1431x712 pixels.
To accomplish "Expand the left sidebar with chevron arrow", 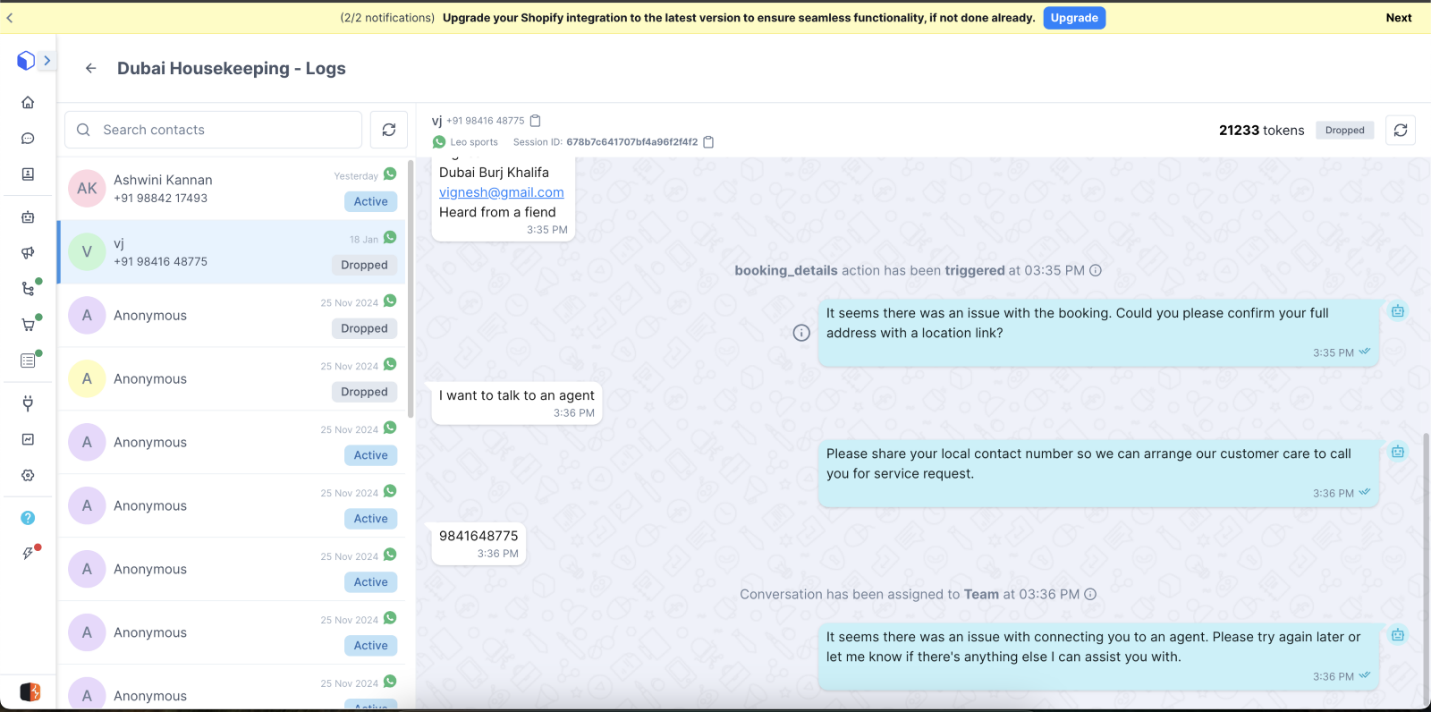I will pos(47,61).
